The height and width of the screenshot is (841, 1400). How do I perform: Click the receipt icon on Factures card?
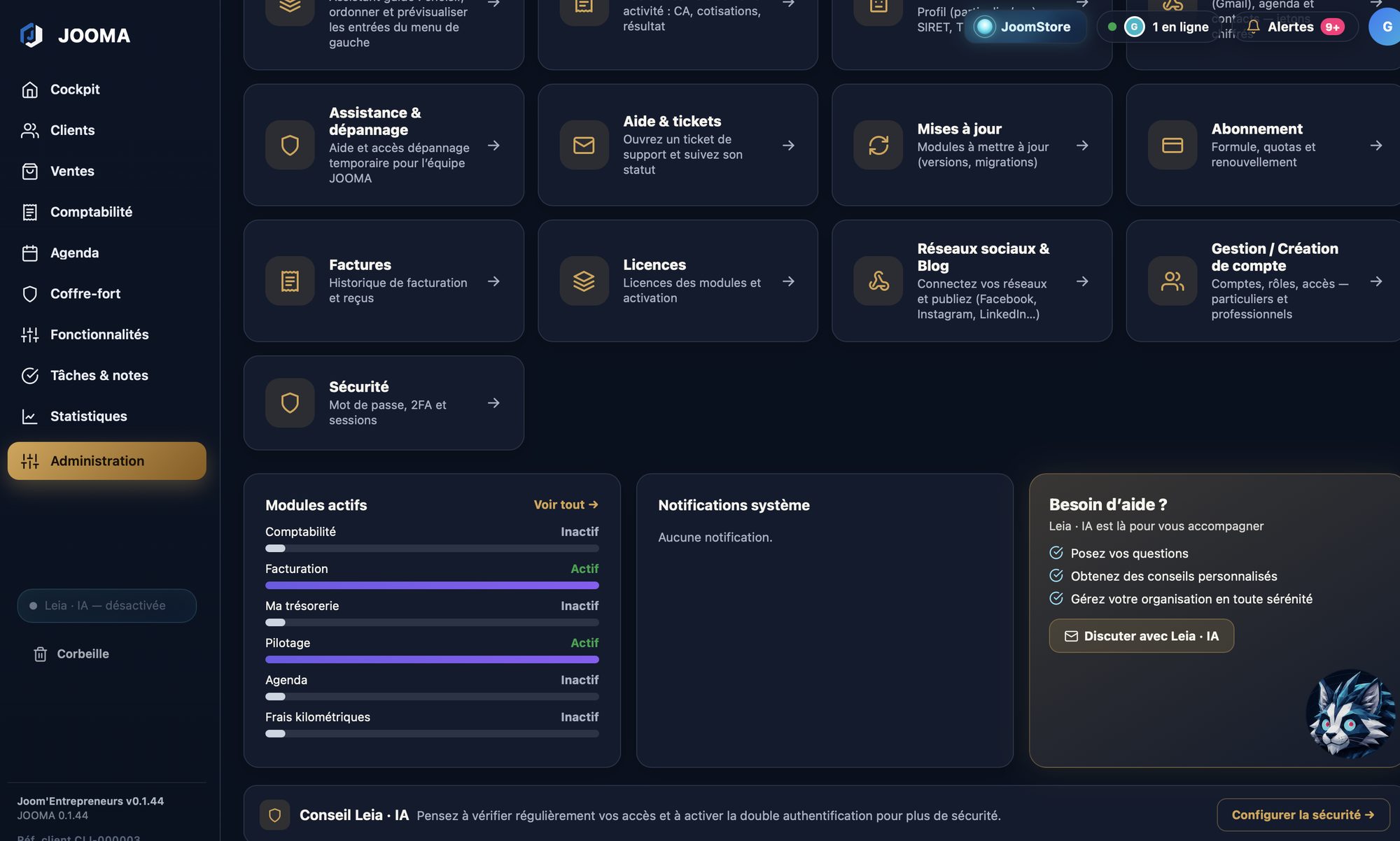tap(290, 281)
